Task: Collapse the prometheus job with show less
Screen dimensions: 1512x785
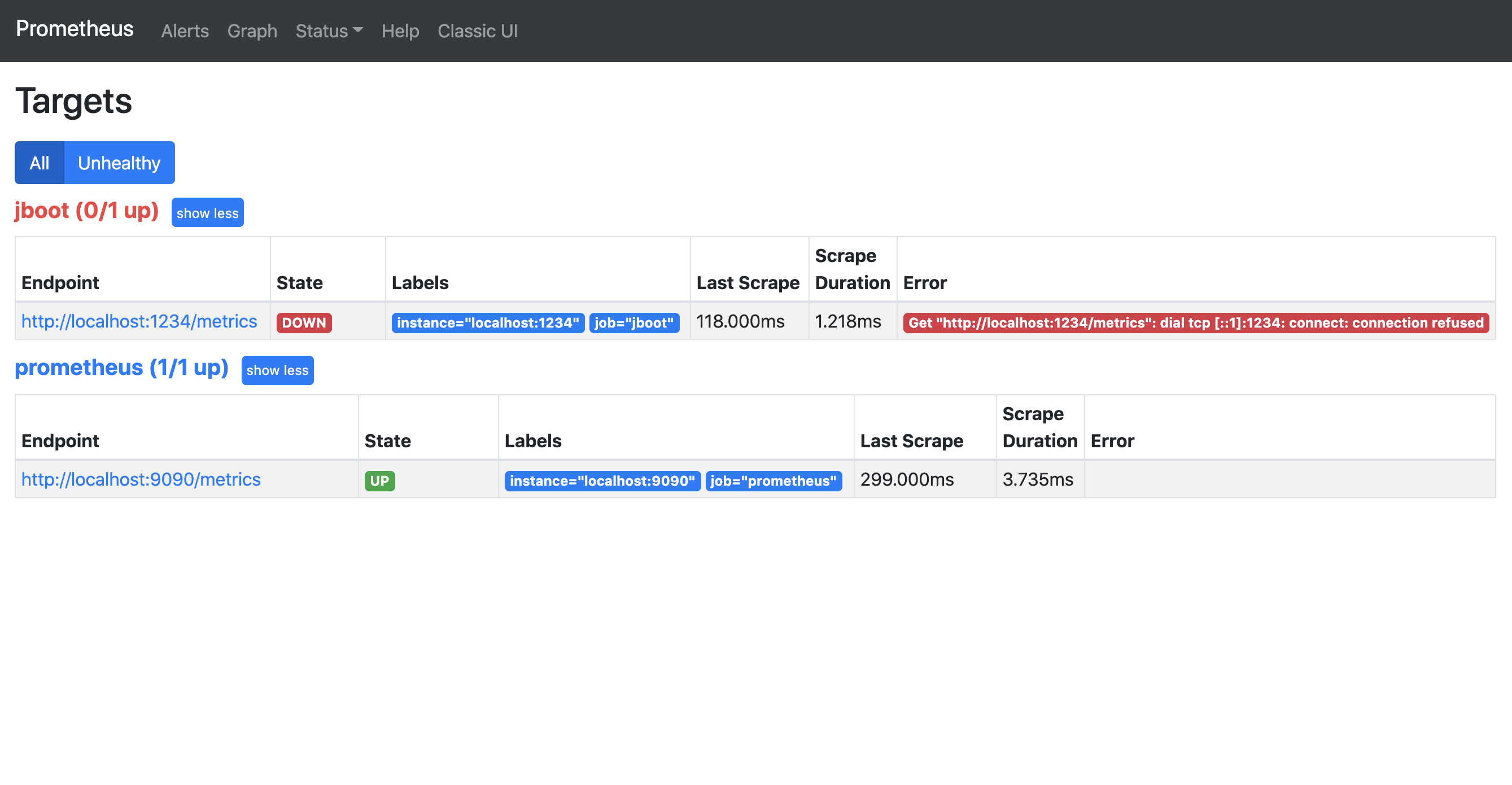Action: [277, 370]
